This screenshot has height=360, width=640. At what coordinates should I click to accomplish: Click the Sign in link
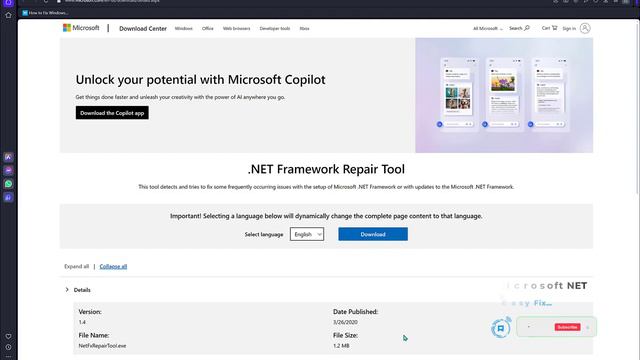tap(569, 28)
